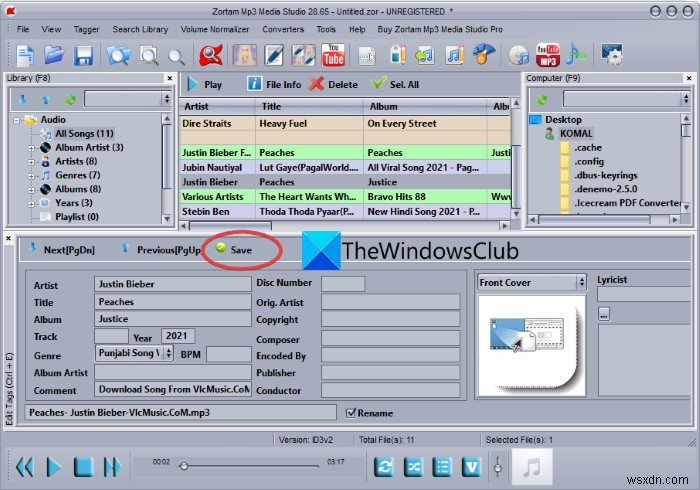Collapse the Audio root tree node
The width and height of the screenshot is (700, 490).
(17, 120)
